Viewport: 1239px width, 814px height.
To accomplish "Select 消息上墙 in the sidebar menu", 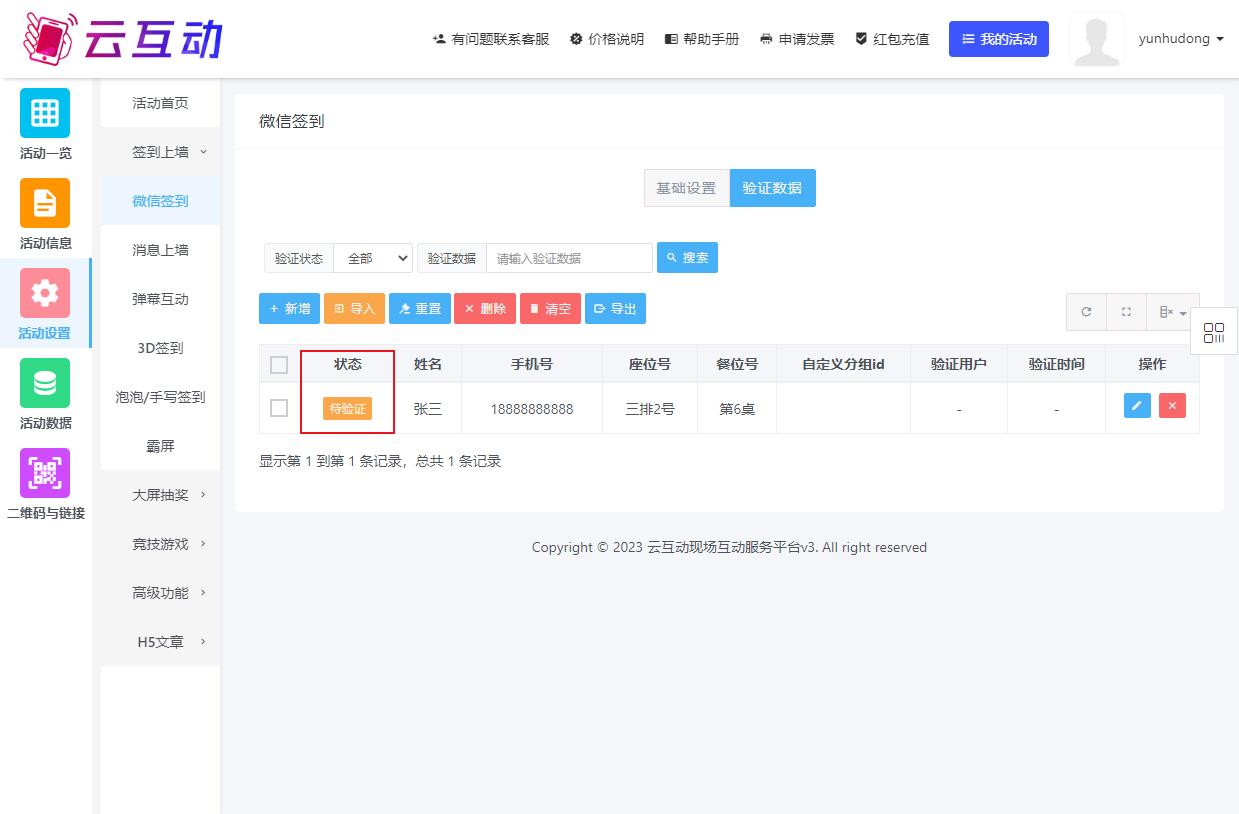I will point(160,250).
